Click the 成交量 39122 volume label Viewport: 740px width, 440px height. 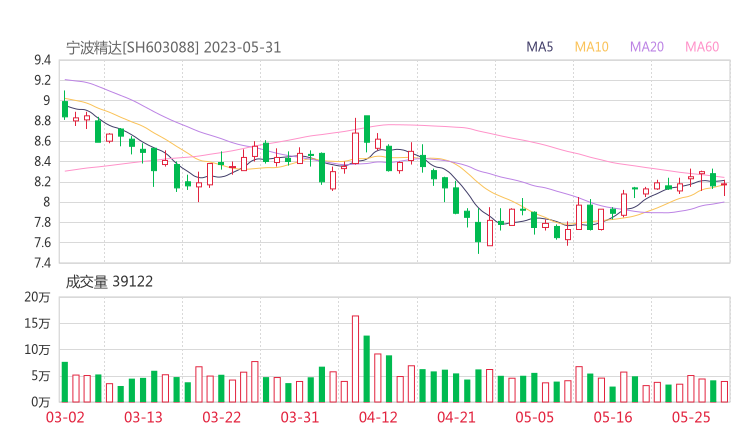109,282
